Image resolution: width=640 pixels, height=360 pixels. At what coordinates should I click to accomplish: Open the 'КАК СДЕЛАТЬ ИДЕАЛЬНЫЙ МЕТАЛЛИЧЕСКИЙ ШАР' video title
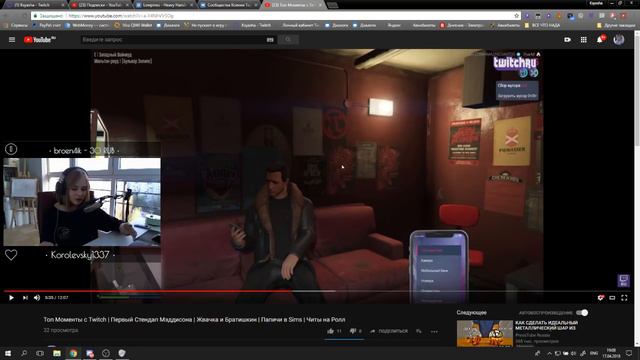[546, 325]
